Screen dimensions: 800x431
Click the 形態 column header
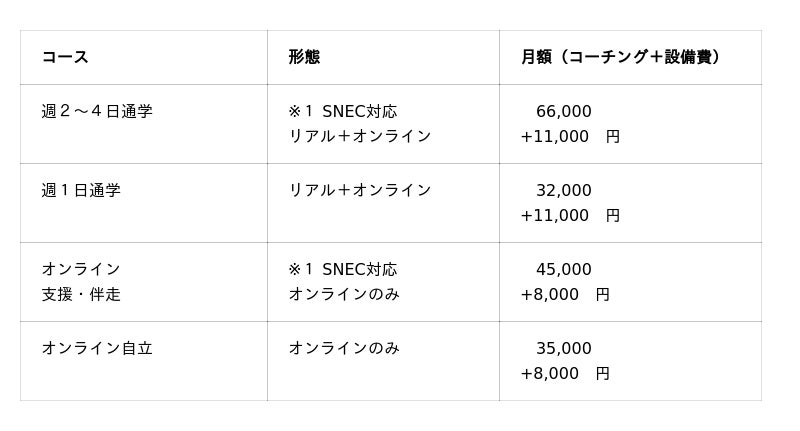coord(304,57)
